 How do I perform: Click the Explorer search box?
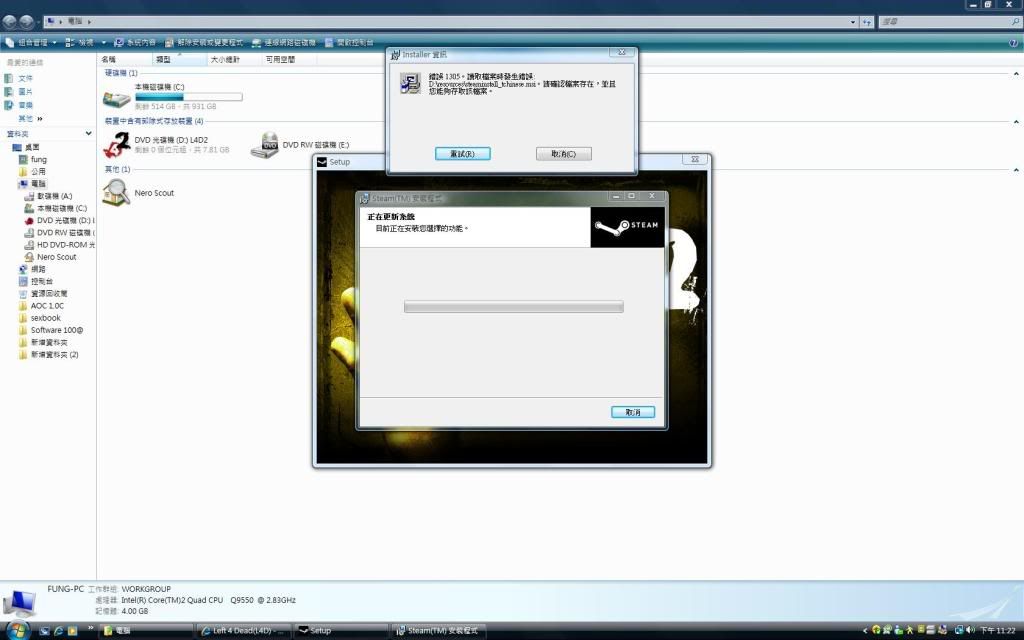[x=949, y=22]
